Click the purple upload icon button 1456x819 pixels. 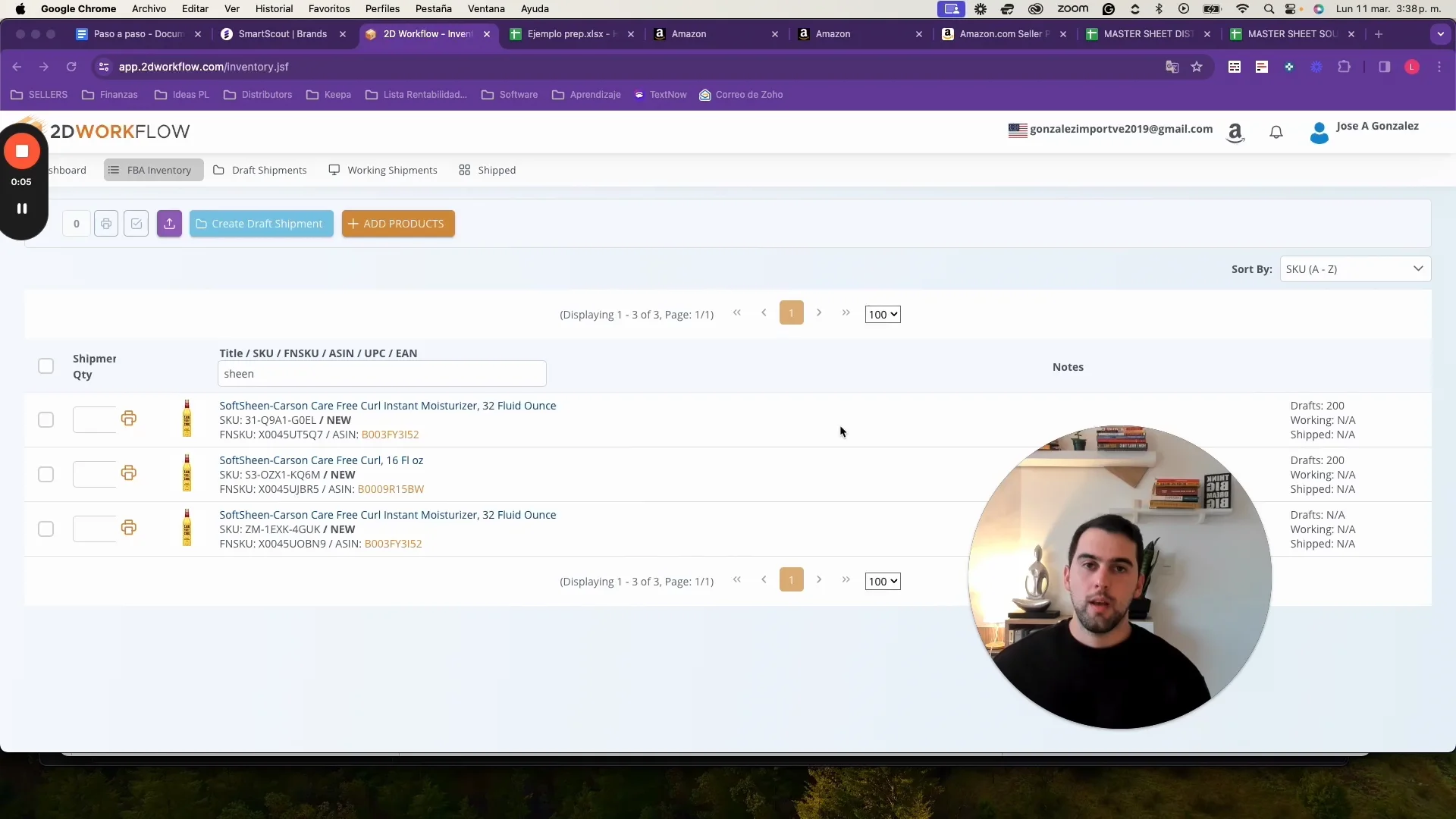[169, 224]
